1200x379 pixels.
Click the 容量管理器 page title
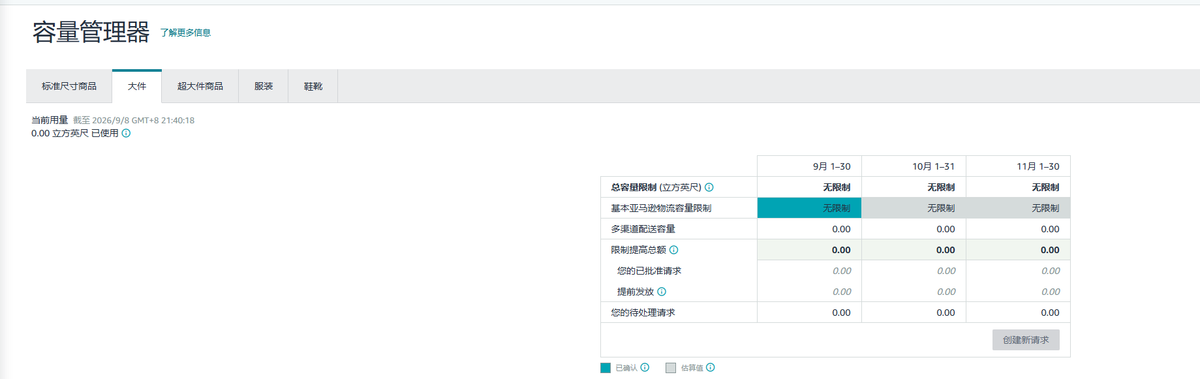[x=91, y=32]
